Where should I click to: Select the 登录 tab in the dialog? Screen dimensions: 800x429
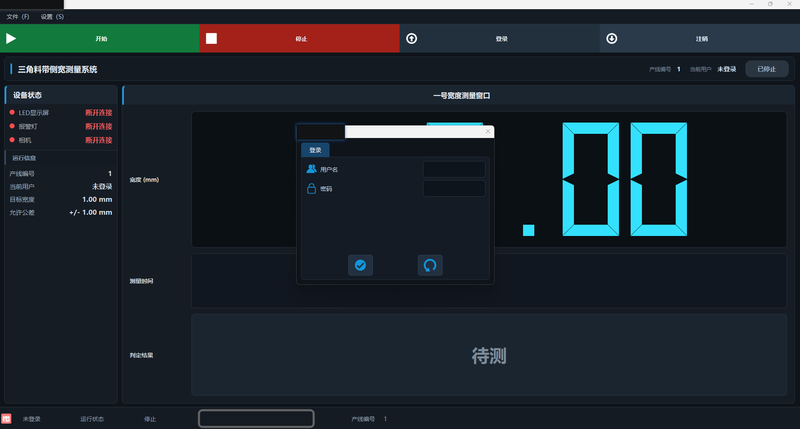click(x=315, y=150)
